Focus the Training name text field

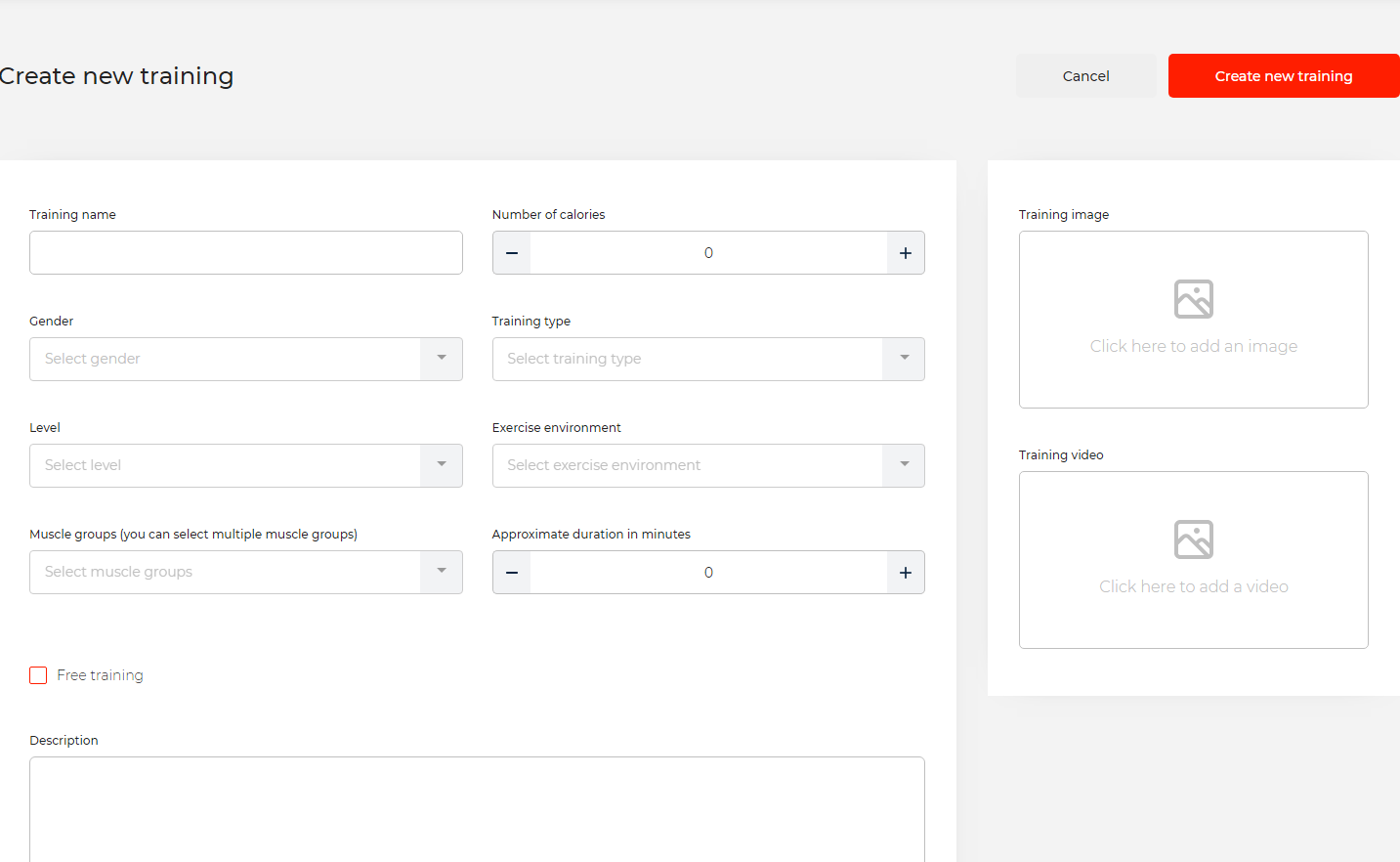pyautogui.click(x=245, y=253)
